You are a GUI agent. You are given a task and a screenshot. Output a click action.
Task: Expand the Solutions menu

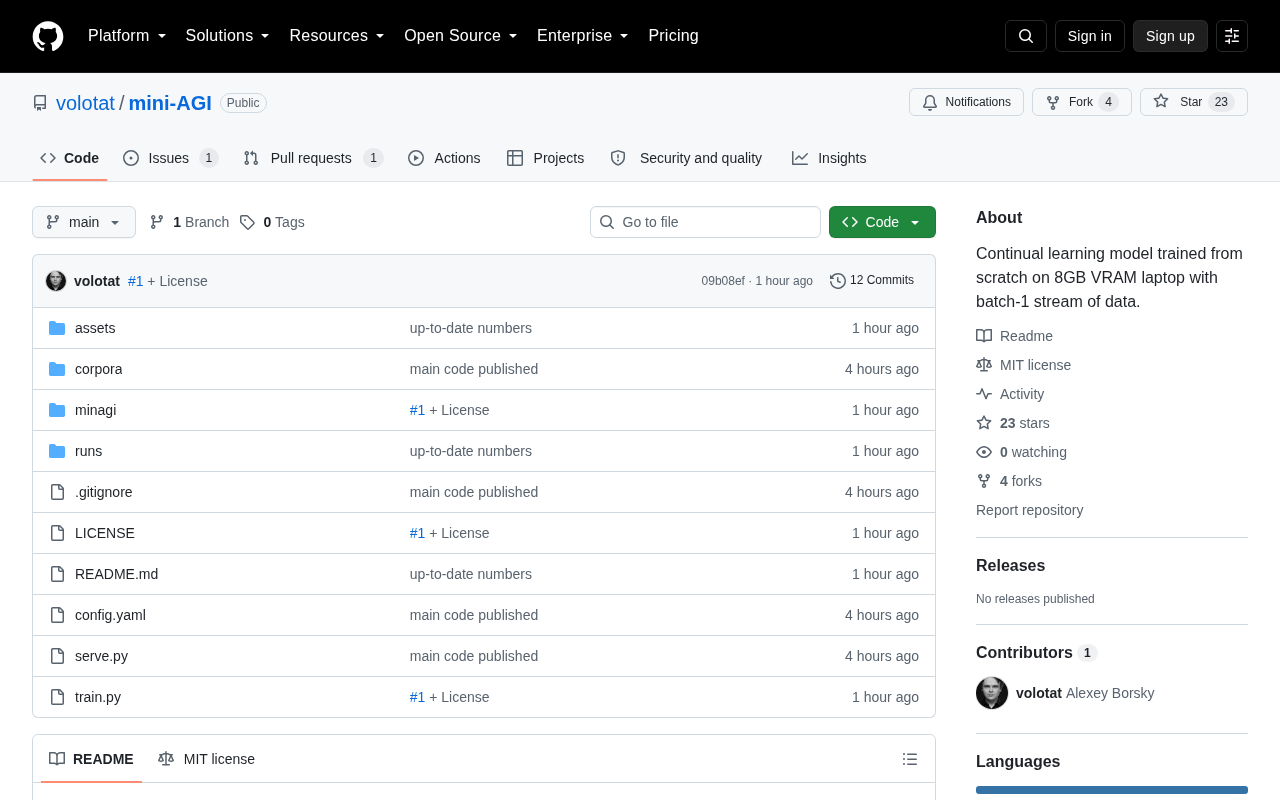(x=228, y=36)
